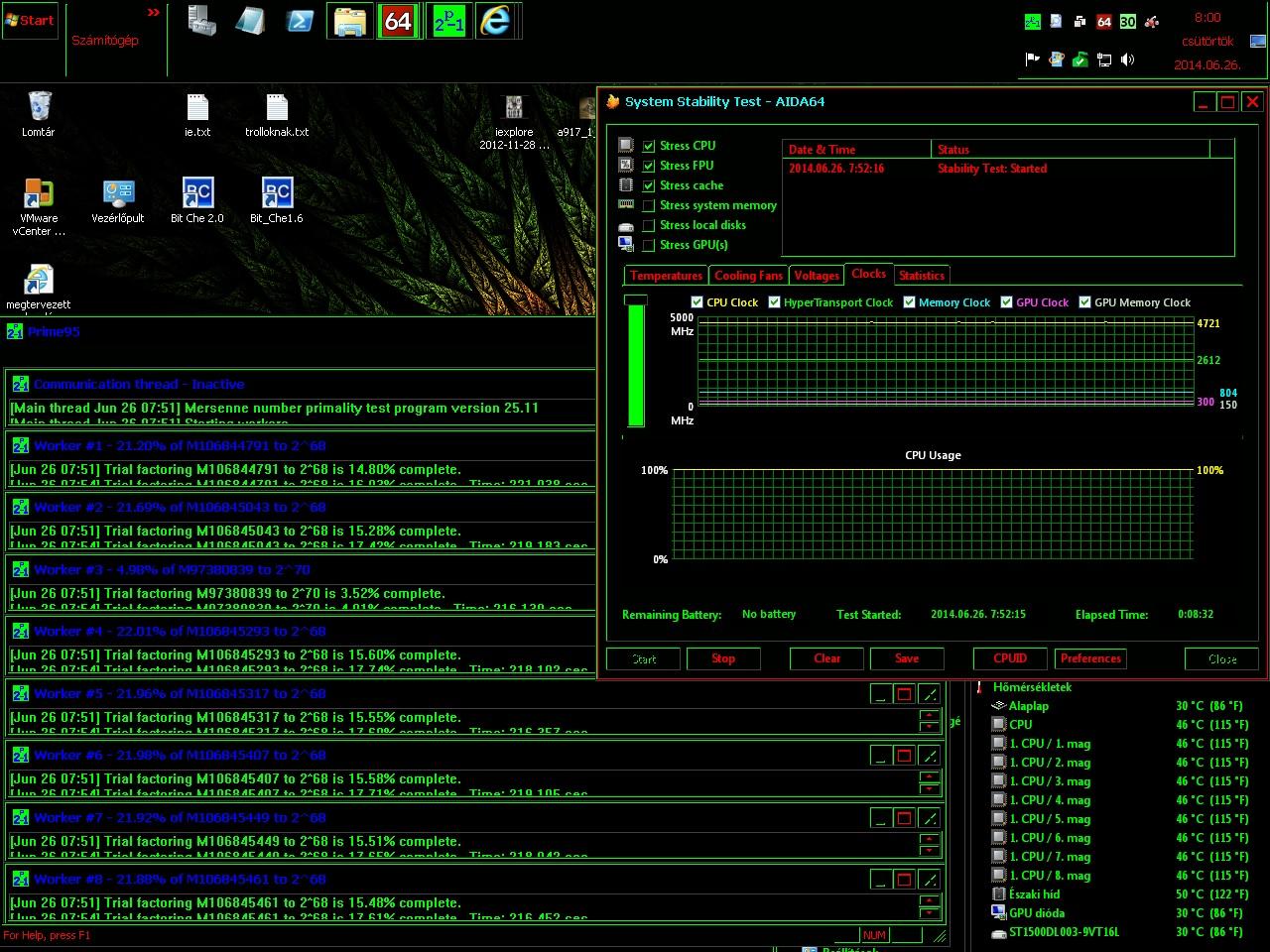
Task: Launch PowerShell from the quick launch bar
Action: click(300, 21)
